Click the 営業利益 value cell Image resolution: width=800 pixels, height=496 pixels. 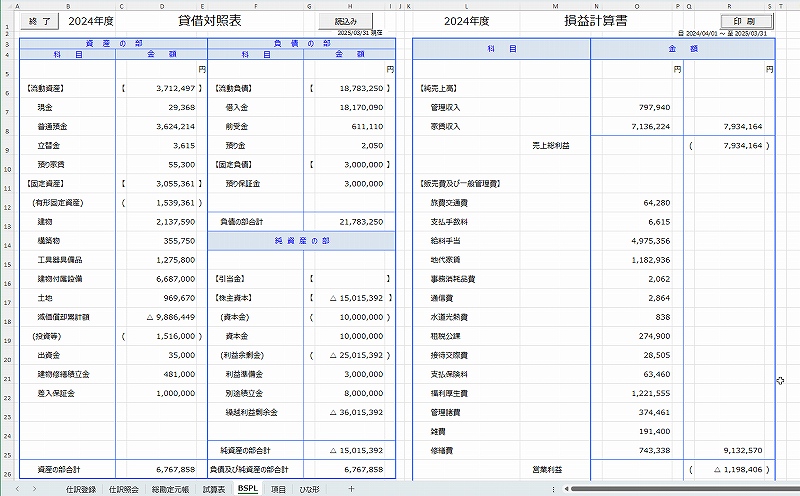(x=730, y=468)
